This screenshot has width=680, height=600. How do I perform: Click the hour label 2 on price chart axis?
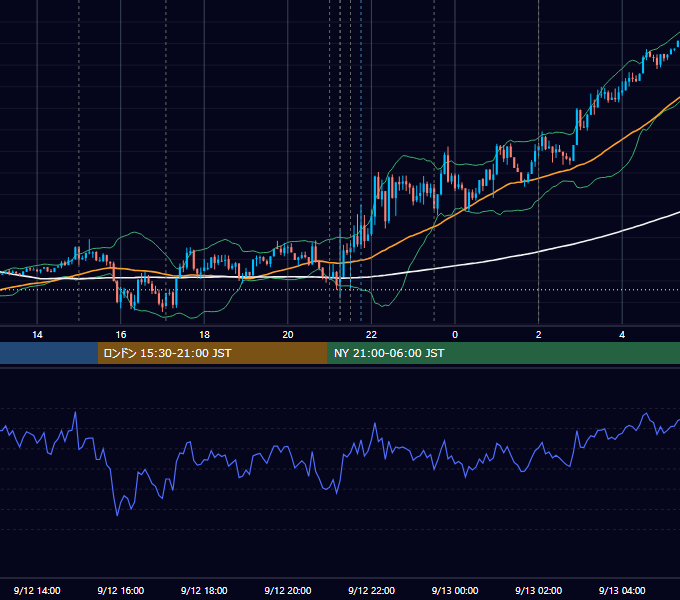pos(538,335)
